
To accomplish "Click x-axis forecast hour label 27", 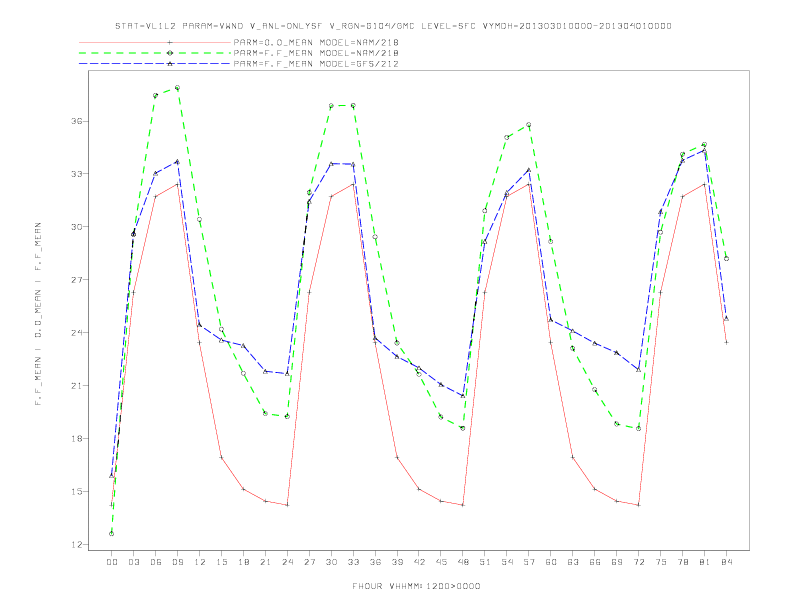I will pos(309,562).
